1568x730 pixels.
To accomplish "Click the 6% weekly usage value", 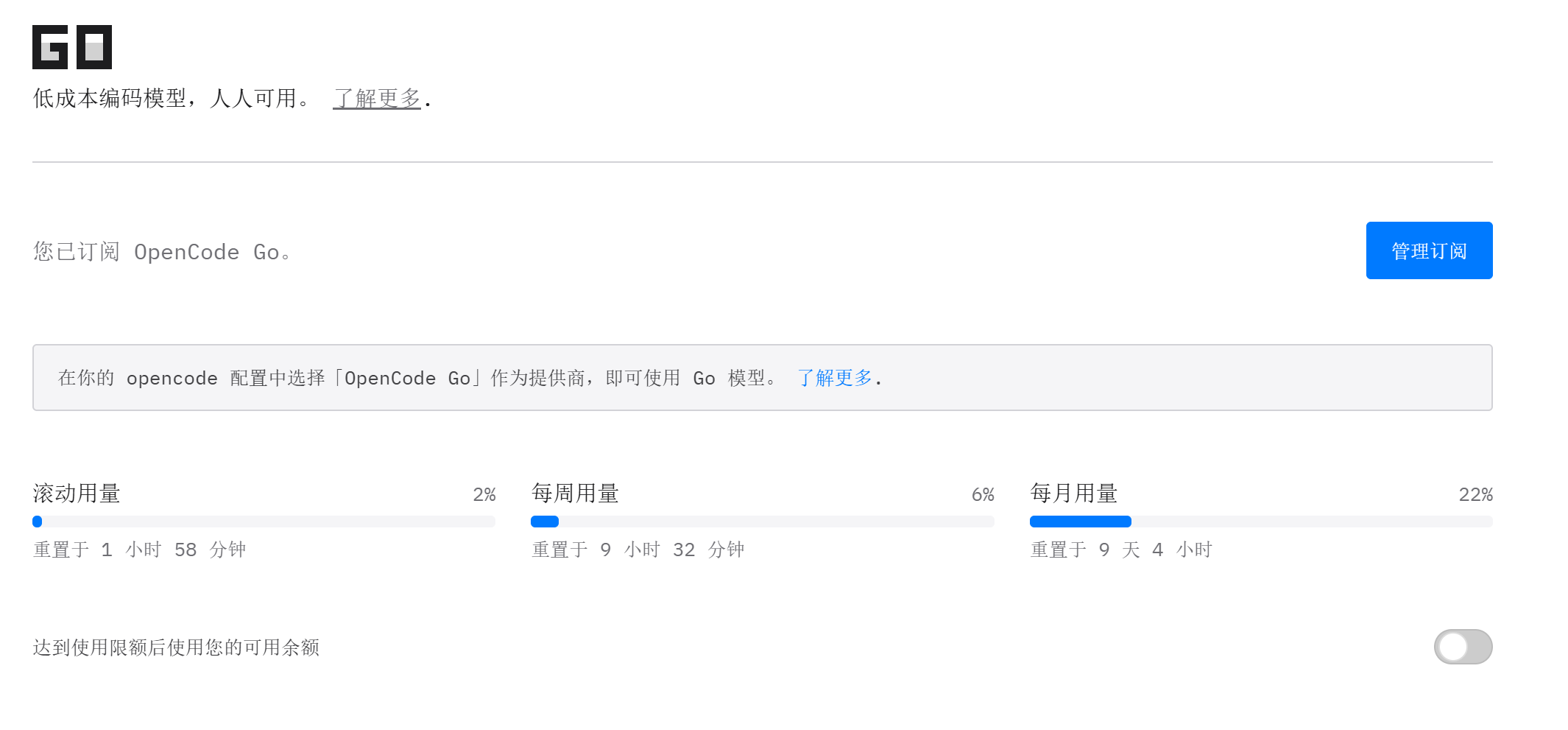I will 983,494.
